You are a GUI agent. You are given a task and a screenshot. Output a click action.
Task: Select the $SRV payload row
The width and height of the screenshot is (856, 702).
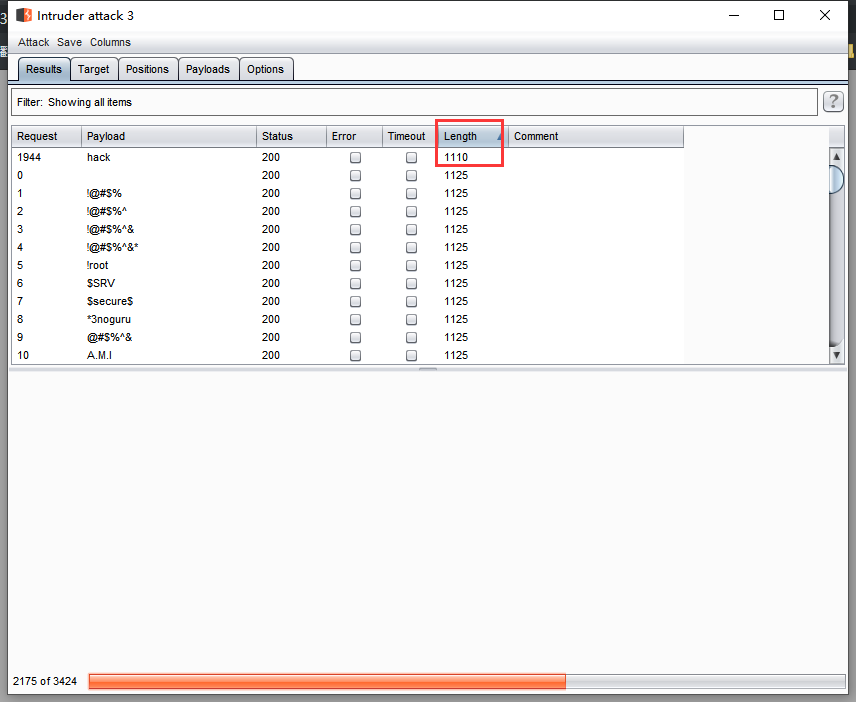pyautogui.click(x=347, y=283)
